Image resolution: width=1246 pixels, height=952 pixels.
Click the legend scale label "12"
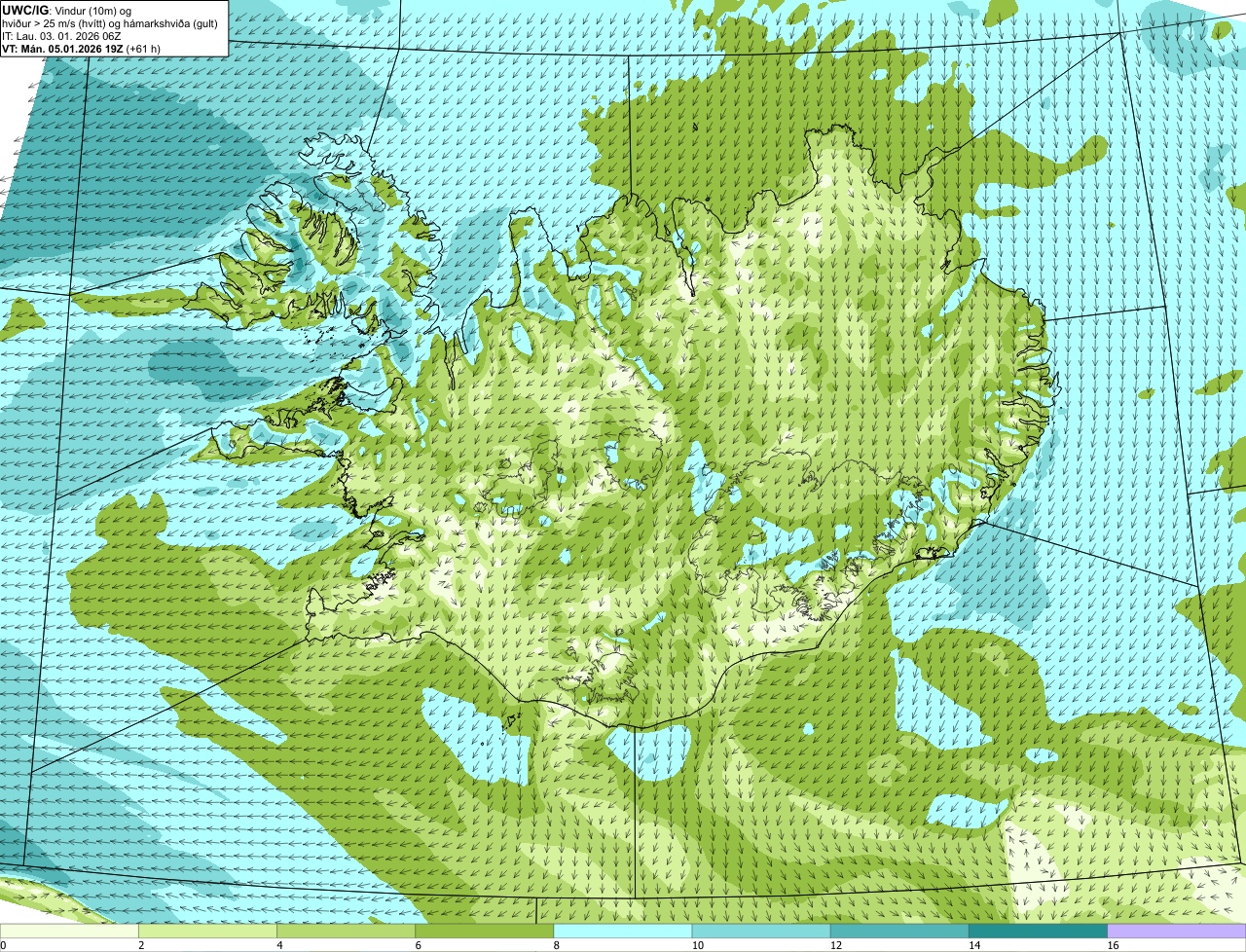[835, 945]
